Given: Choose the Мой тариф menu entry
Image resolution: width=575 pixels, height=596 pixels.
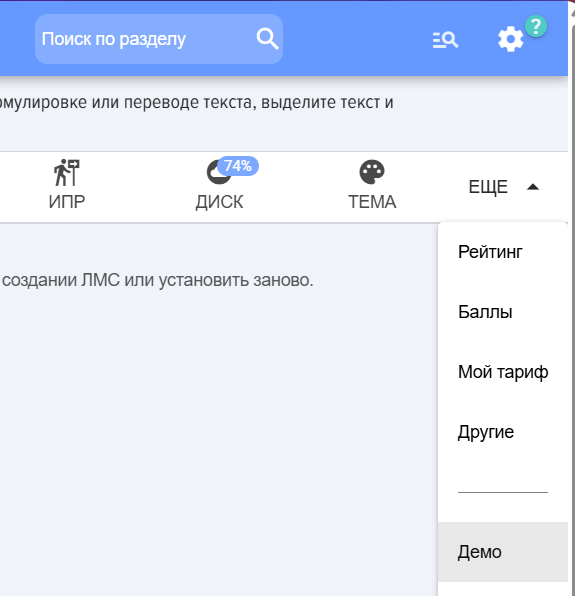Looking at the screenshot, I should click(x=503, y=372).
